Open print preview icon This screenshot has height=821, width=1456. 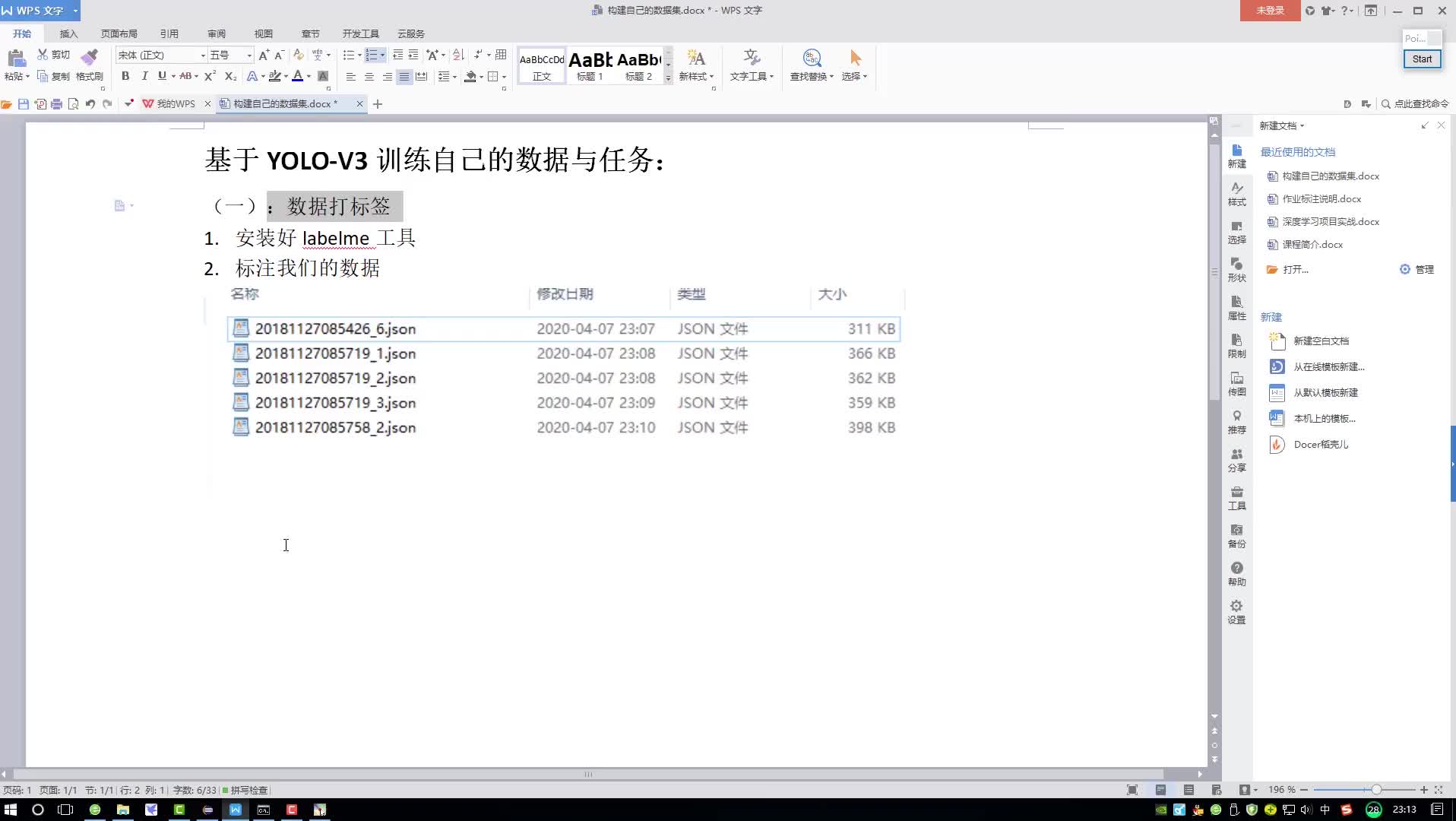pyautogui.click(x=74, y=104)
